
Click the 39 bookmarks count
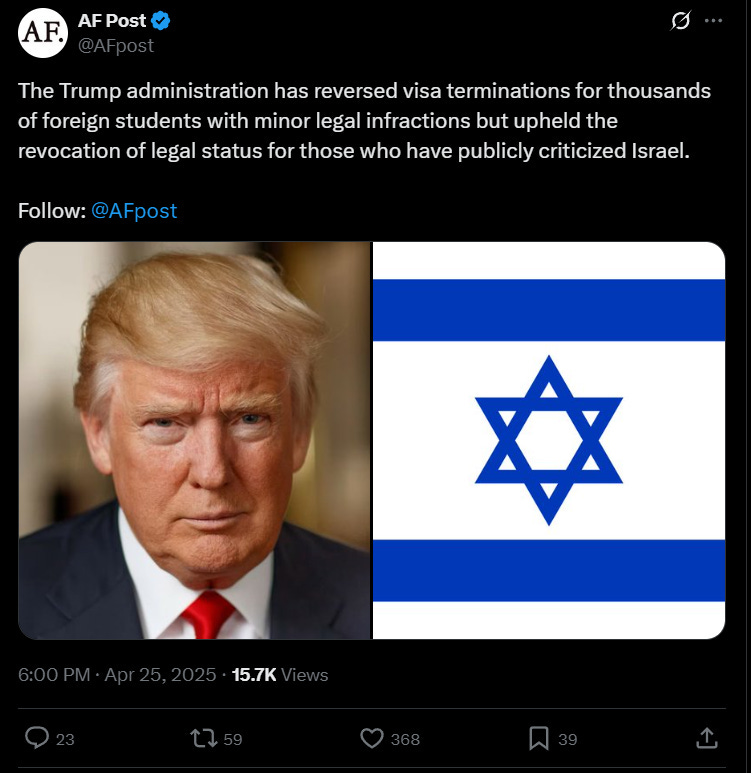(568, 739)
